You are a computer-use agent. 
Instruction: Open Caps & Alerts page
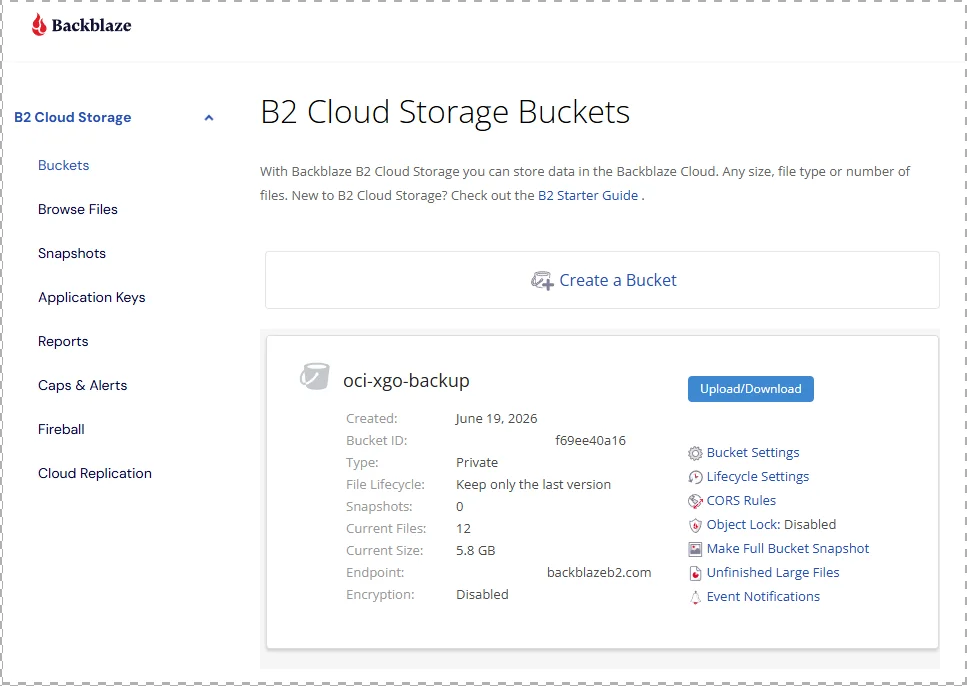pos(83,386)
